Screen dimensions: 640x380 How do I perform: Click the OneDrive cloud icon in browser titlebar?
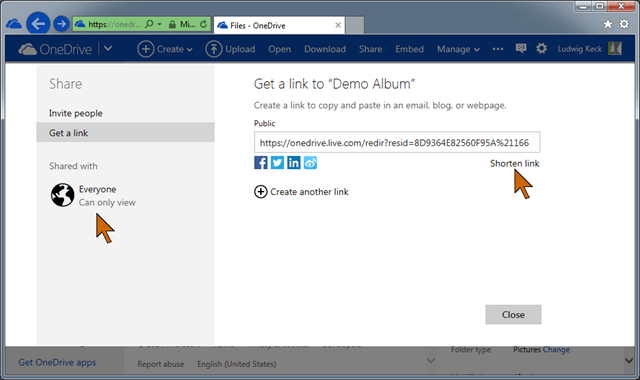pyautogui.click(x=14, y=24)
